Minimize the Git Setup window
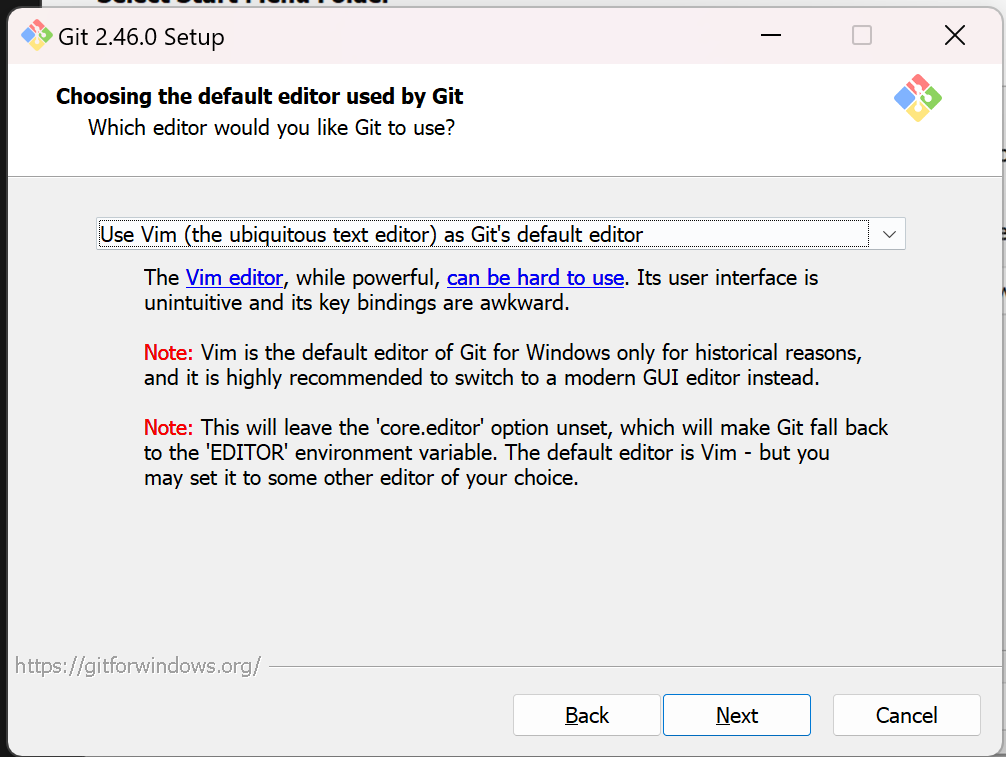Image resolution: width=1006 pixels, height=757 pixels. [x=771, y=35]
